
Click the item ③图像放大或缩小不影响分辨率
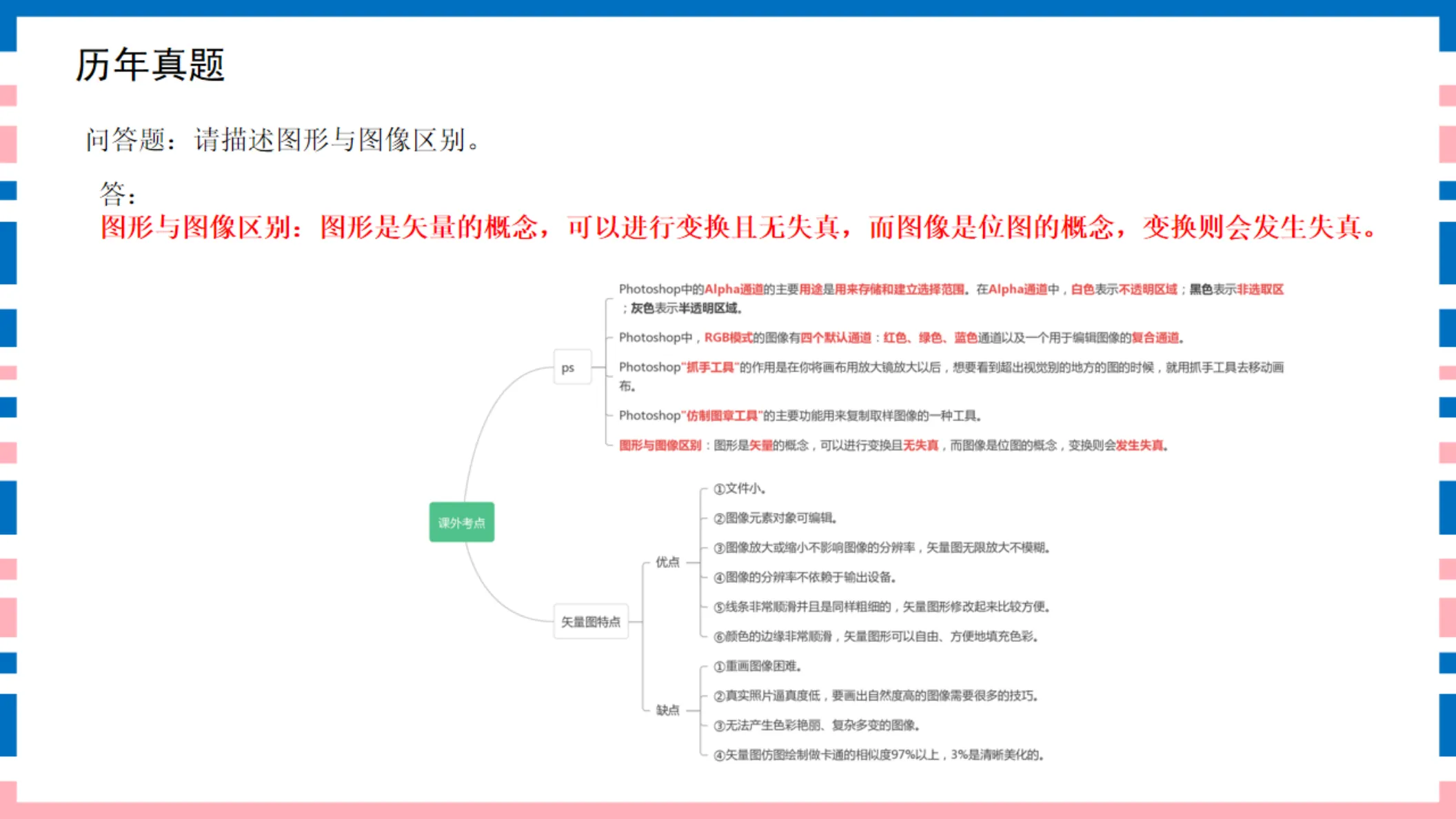click(882, 548)
